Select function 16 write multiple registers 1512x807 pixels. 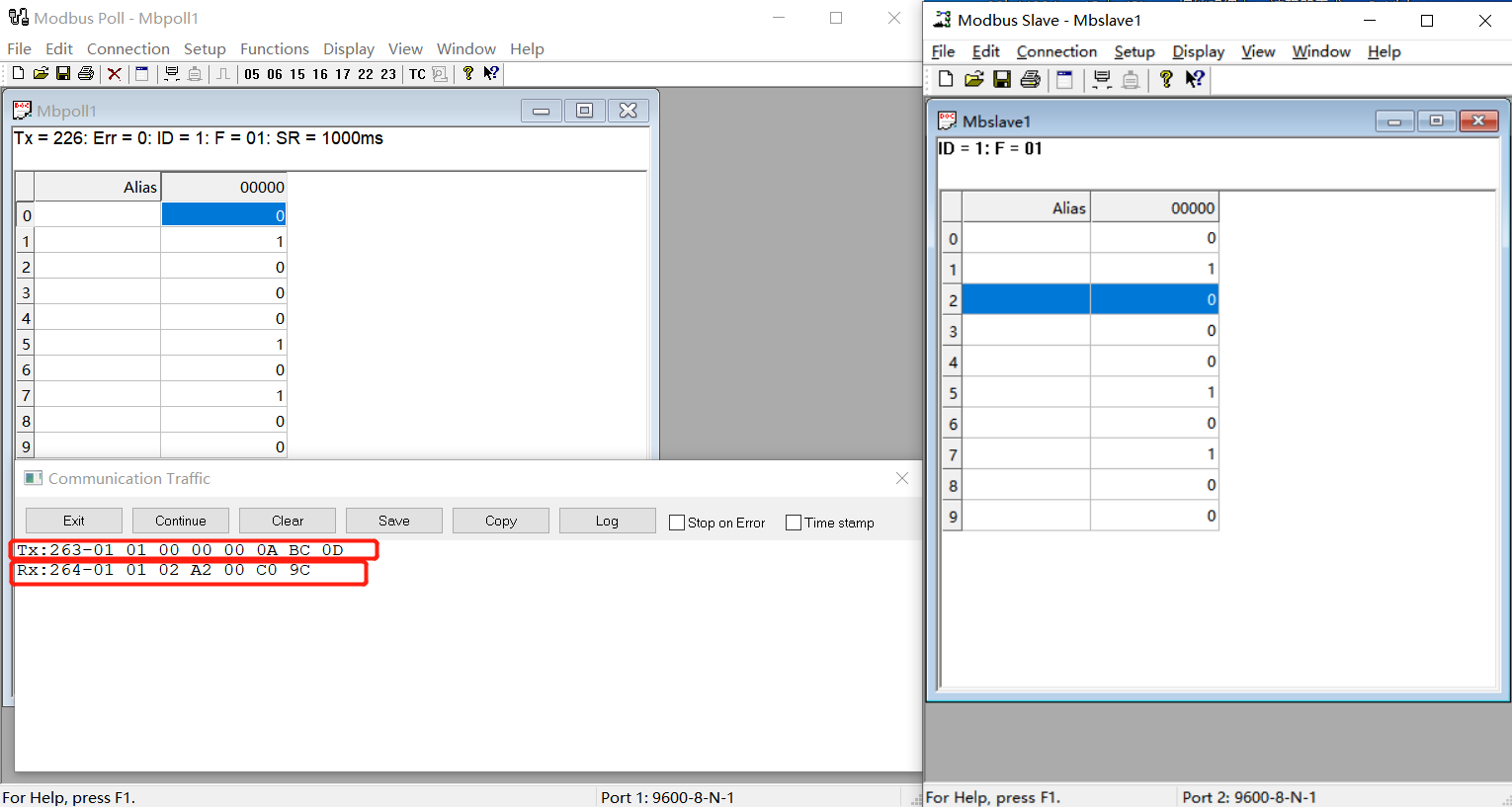pyautogui.click(x=320, y=74)
